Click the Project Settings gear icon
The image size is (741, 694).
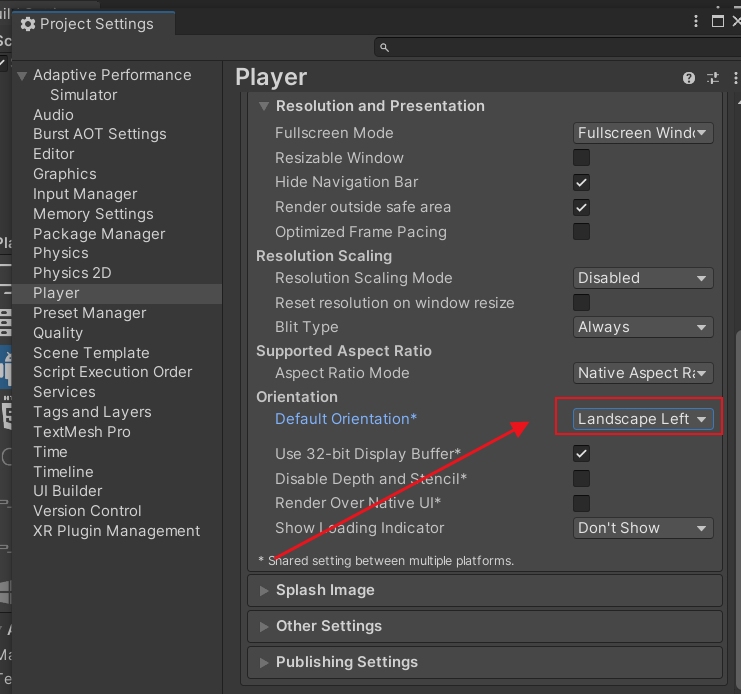[28, 24]
